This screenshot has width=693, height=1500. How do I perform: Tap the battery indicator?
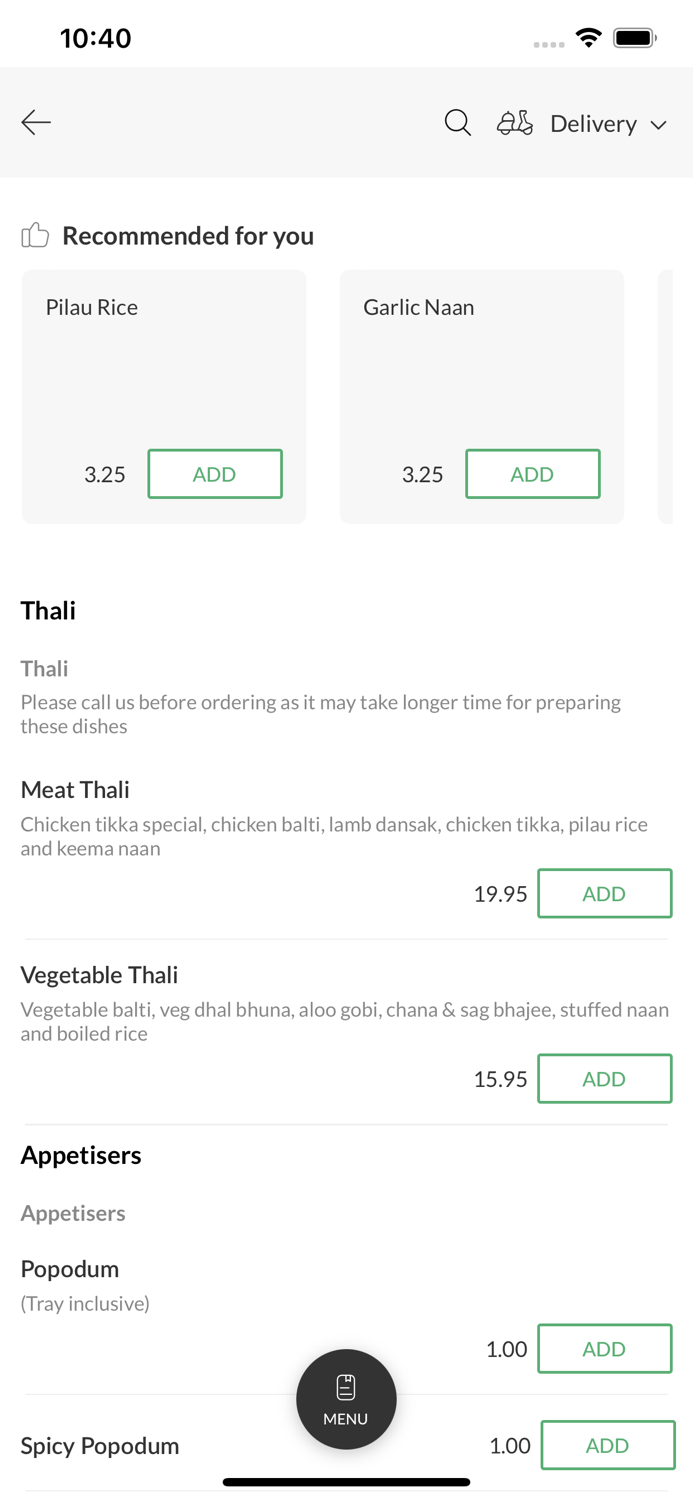tap(635, 36)
